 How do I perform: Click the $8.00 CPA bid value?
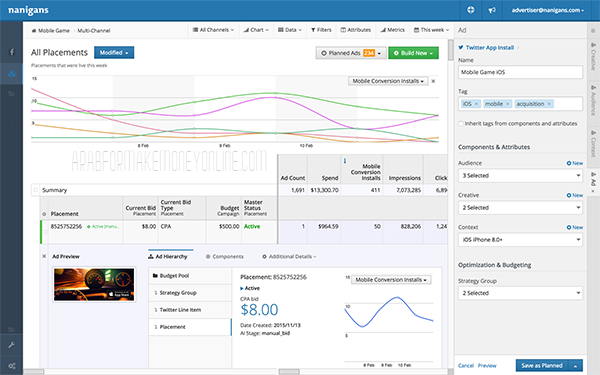coord(259,310)
